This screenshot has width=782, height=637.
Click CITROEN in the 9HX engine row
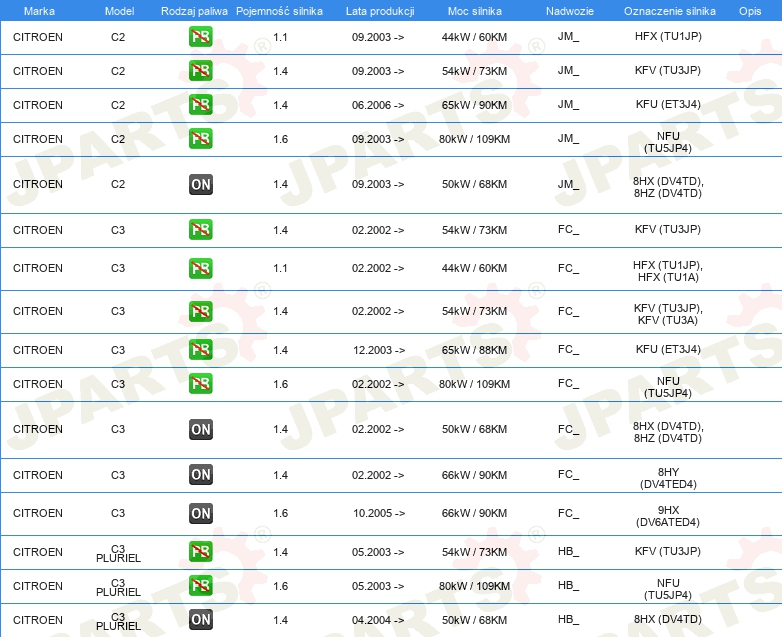tap(38, 513)
